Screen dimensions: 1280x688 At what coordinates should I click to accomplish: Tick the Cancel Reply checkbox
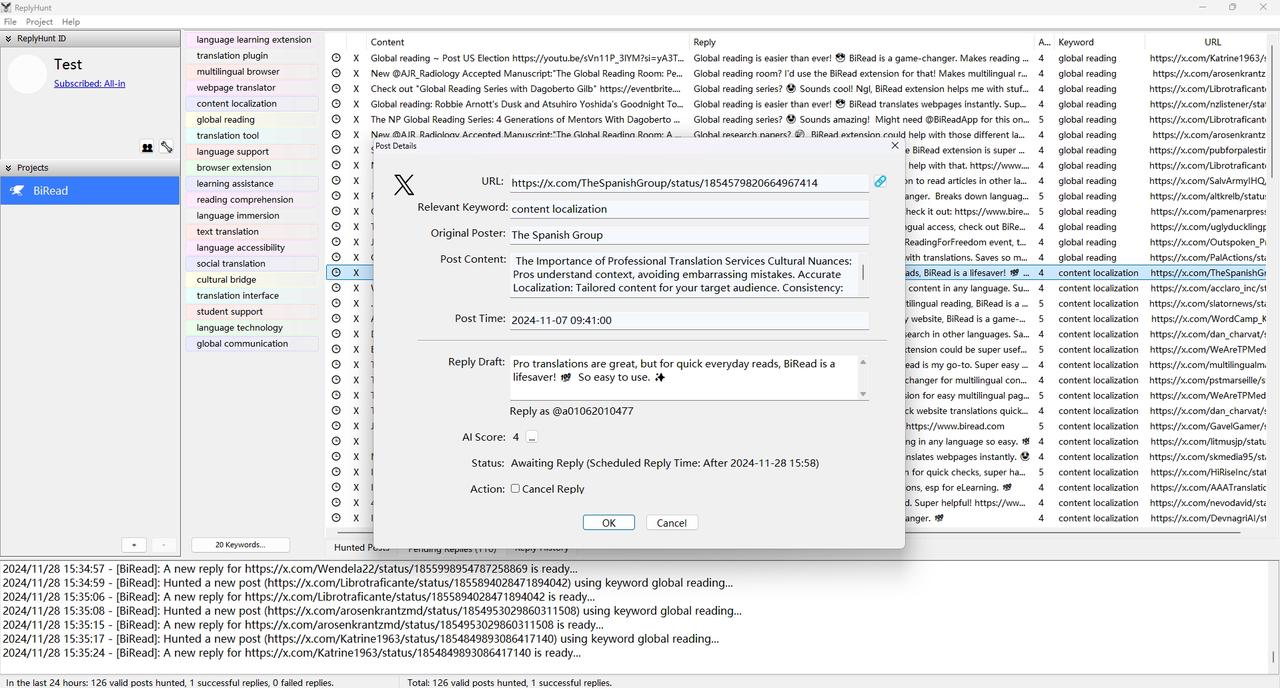(515, 489)
